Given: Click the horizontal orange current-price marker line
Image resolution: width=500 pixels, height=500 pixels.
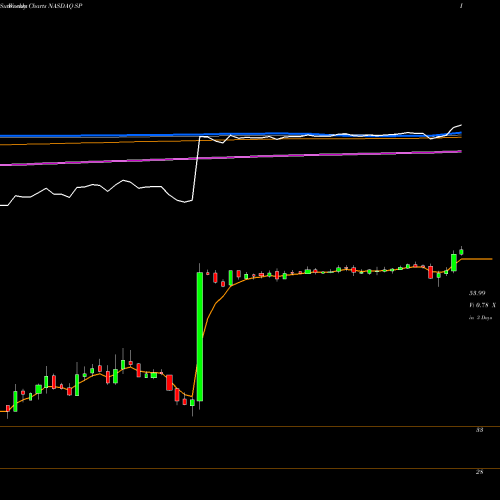Looking at the screenshot, I should click(477, 259).
